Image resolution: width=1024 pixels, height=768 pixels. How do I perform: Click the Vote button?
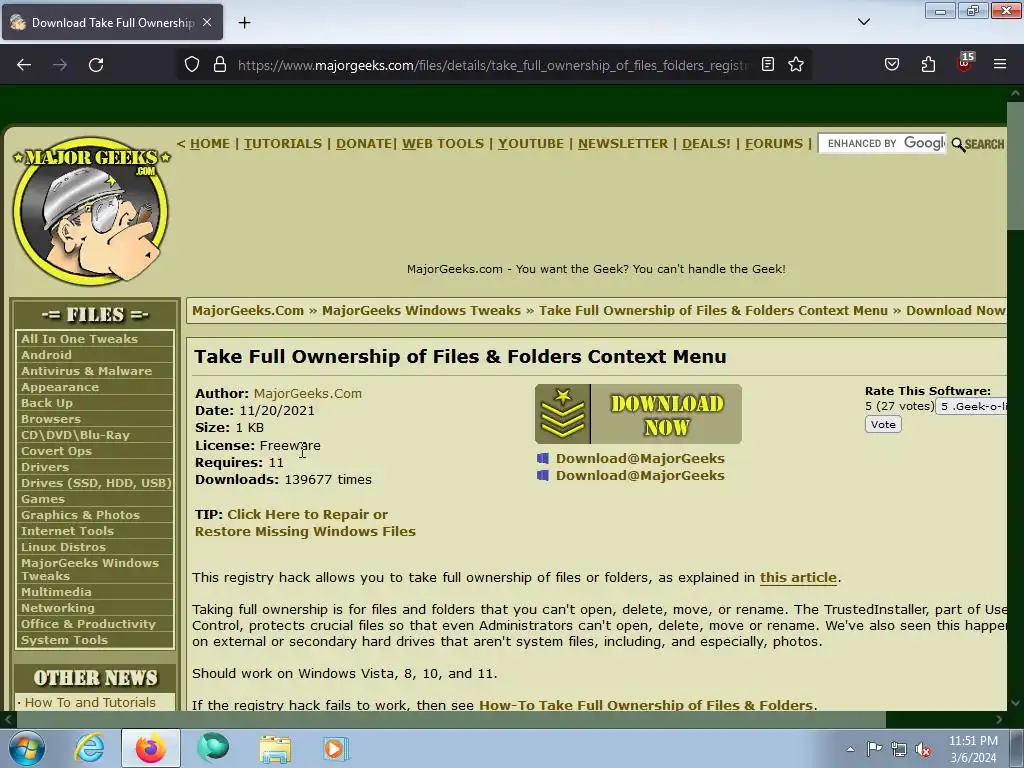pyautogui.click(x=883, y=424)
